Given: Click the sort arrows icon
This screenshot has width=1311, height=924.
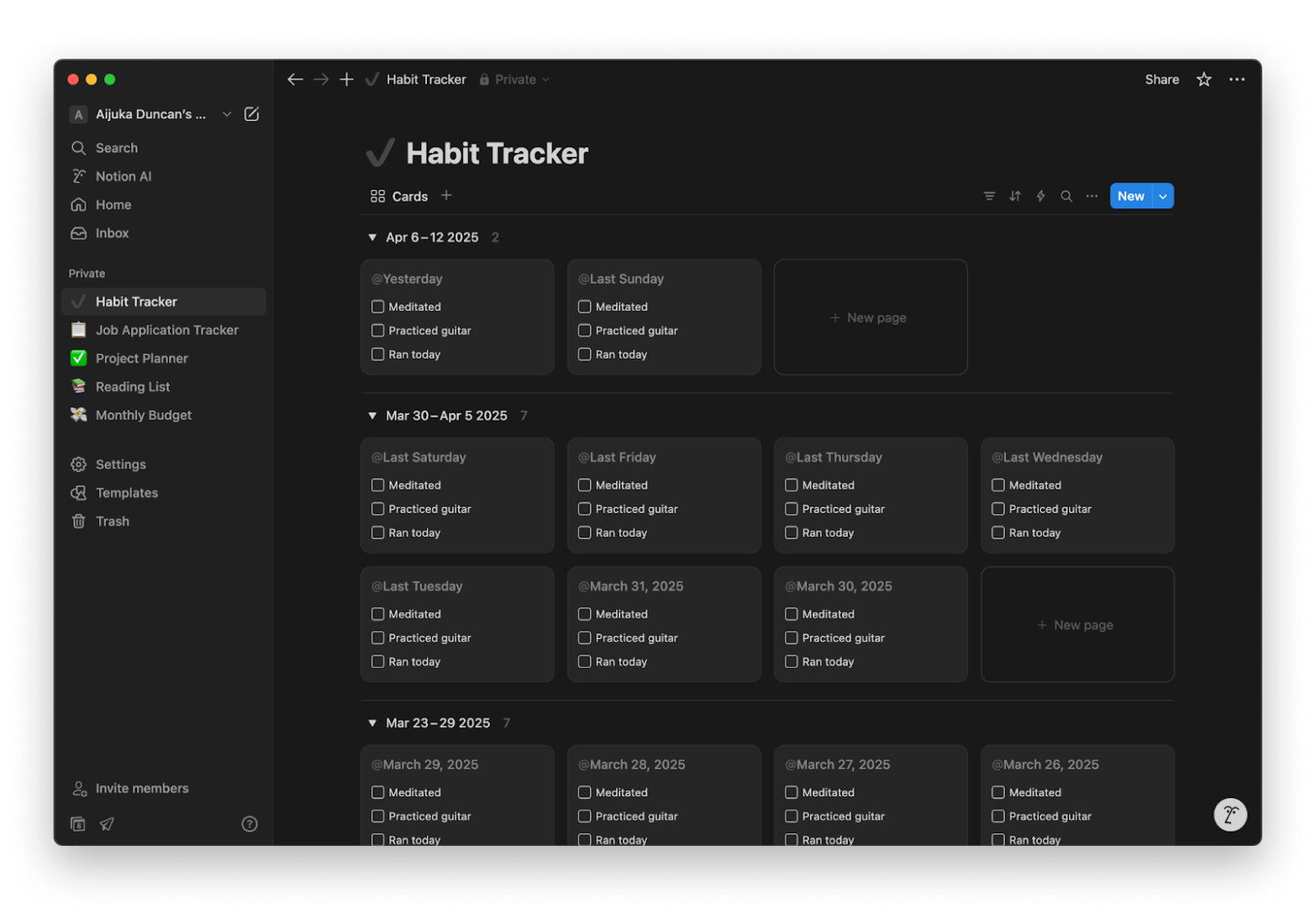Looking at the screenshot, I should (x=1015, y=196).
